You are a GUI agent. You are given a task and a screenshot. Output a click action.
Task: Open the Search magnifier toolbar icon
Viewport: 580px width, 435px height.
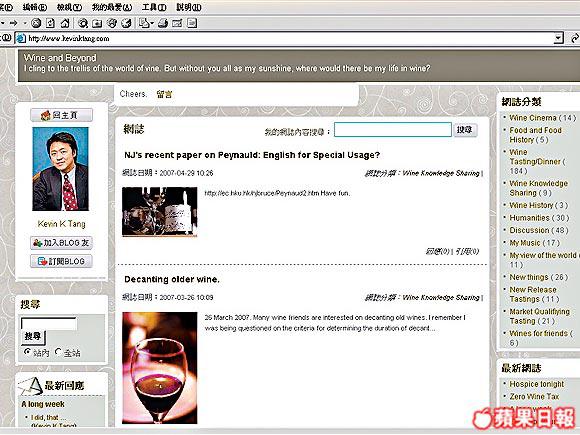83,23
